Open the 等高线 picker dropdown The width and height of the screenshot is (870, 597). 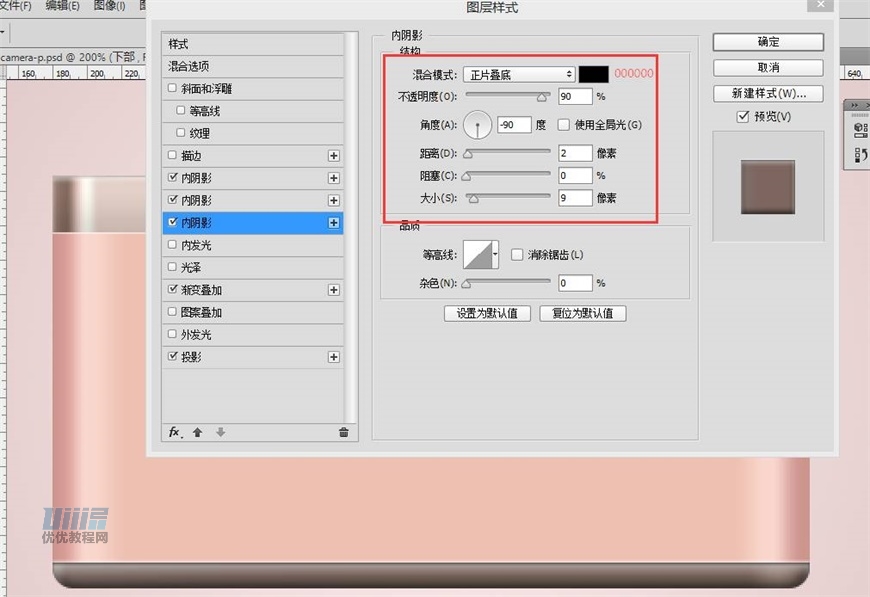(496, 255)
